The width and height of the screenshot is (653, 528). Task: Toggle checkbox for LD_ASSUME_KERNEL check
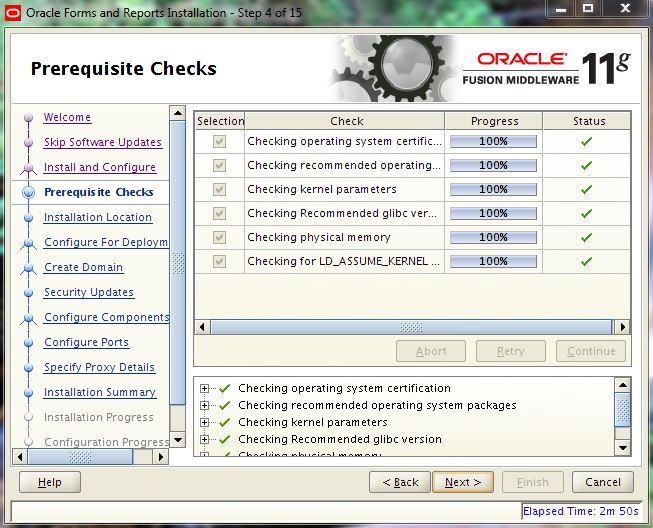(219, 262)
